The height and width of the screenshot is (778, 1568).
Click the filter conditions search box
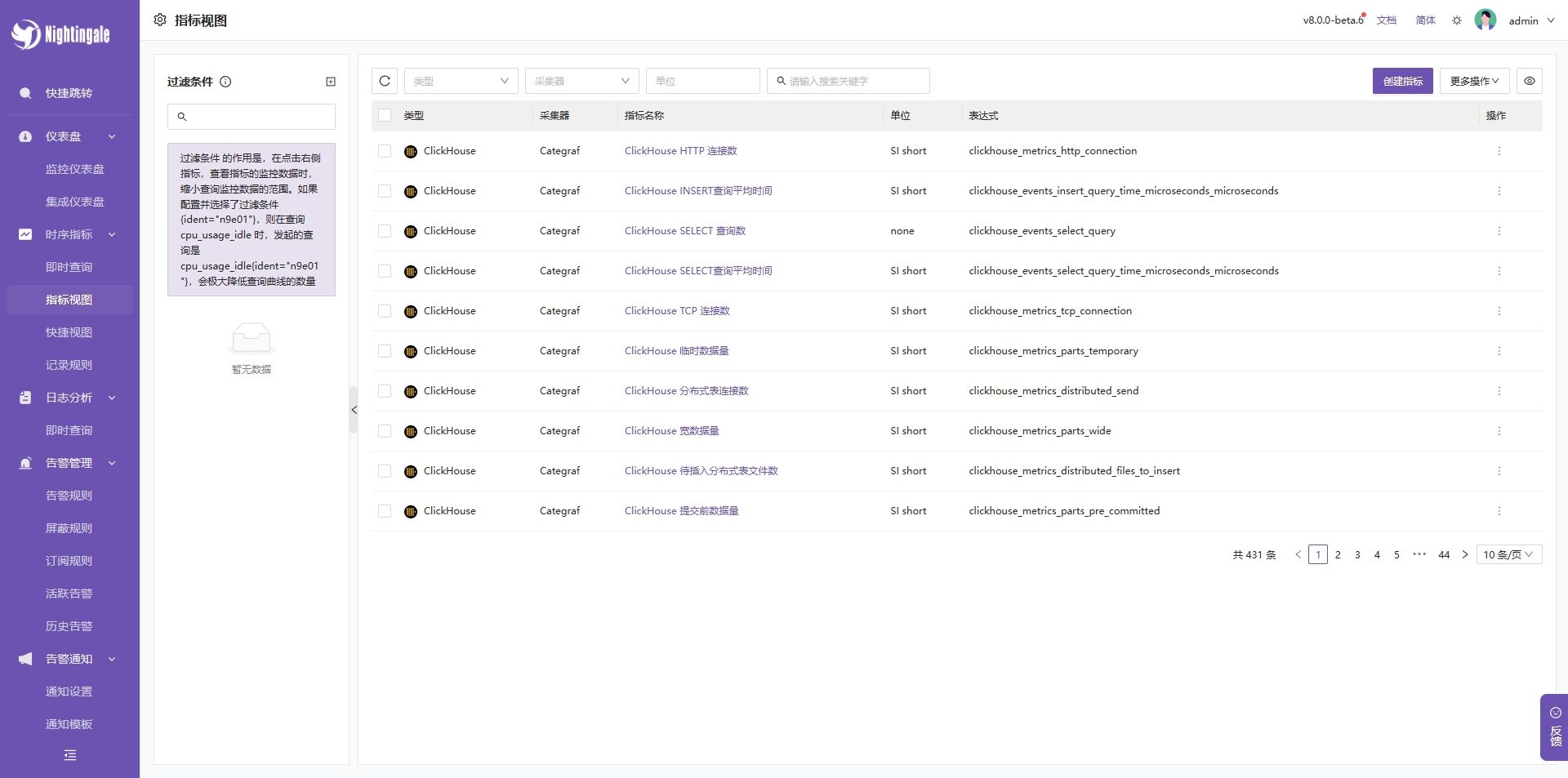(x=252, y=117)
